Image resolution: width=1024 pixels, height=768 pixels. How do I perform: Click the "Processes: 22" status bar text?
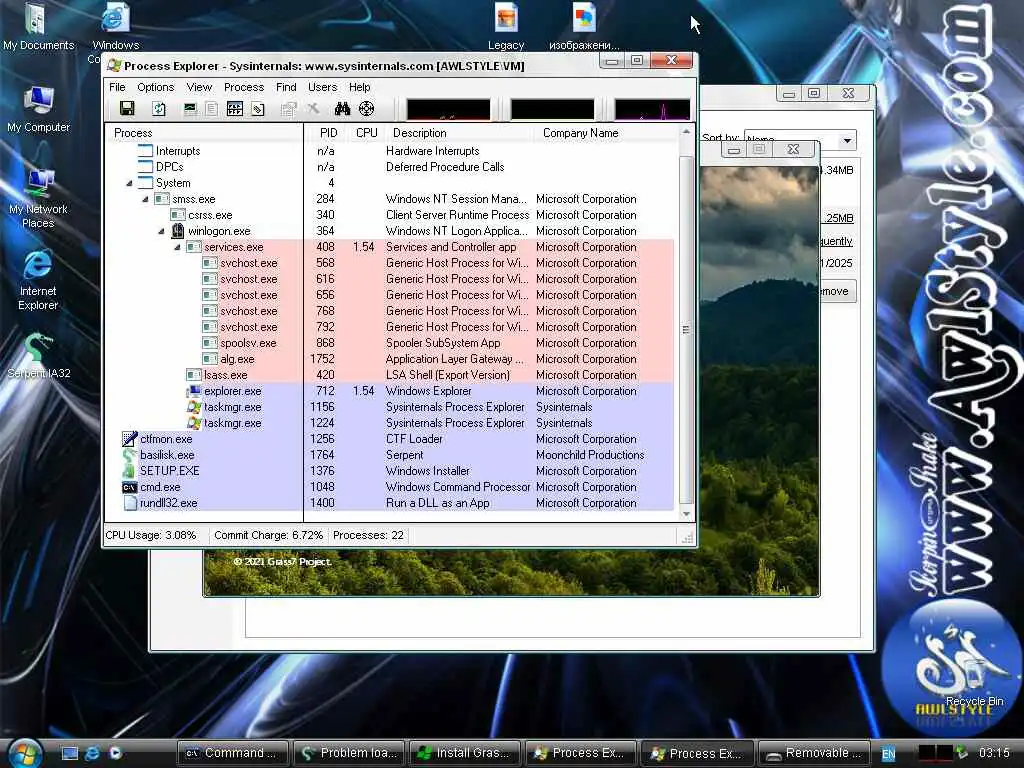point(368,535)
